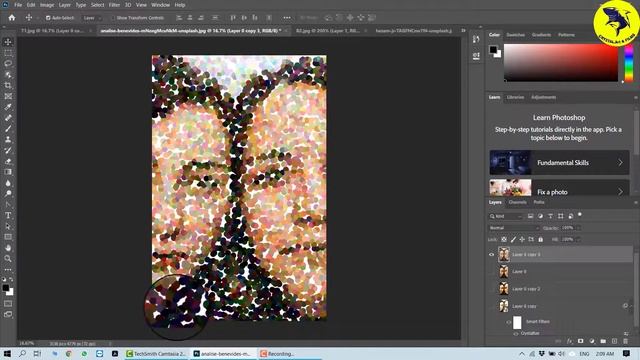
Task: Select the Horizontal Type tool
Action: pos(8,215)
